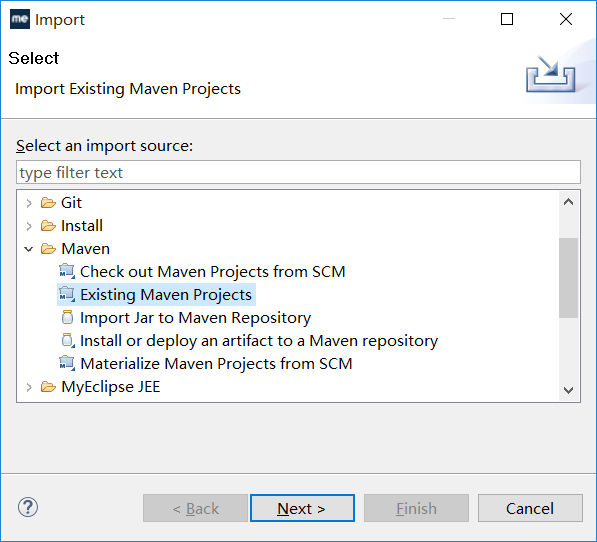Click the list scrollbar up arrow

(568, 202)
